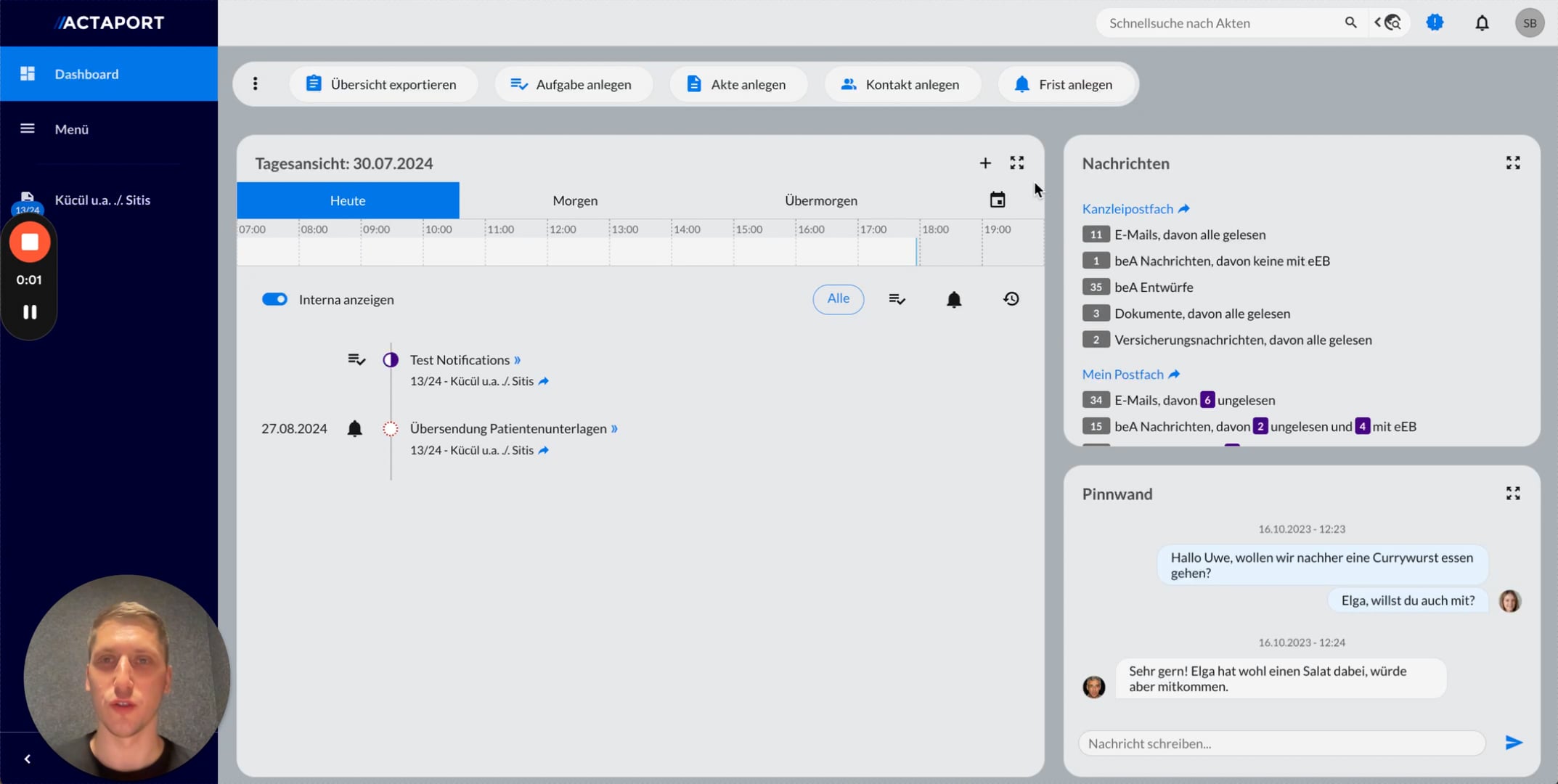Click the plus icon in Tagesansicht
The image size is (1558, 784).
984,163
